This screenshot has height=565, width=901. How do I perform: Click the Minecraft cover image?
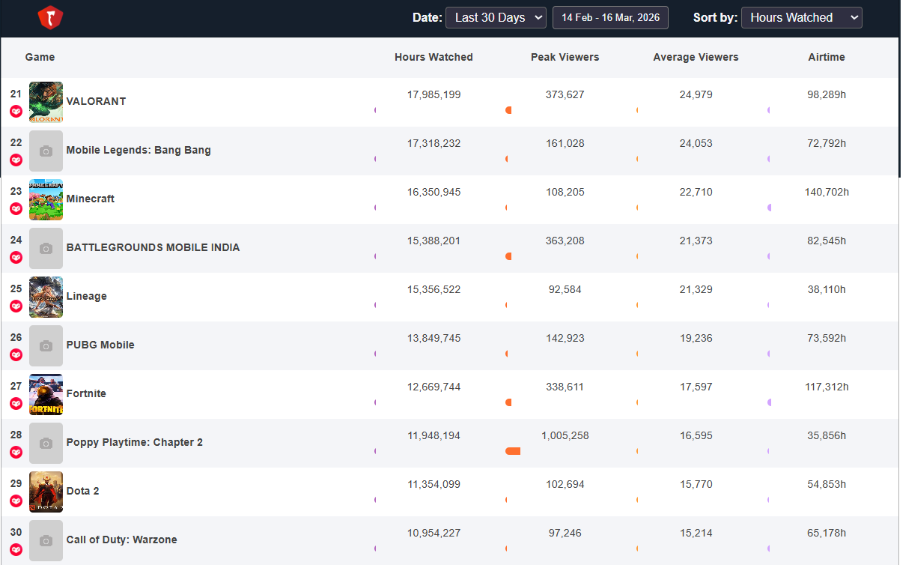click(x=46, y=199)
